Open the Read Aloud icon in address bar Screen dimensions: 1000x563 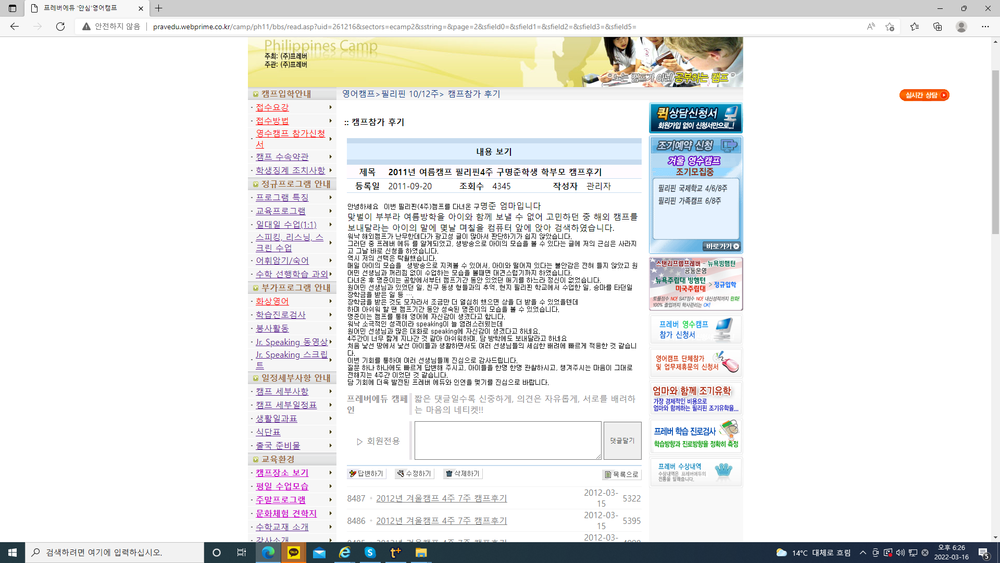[x=871, y=27]
